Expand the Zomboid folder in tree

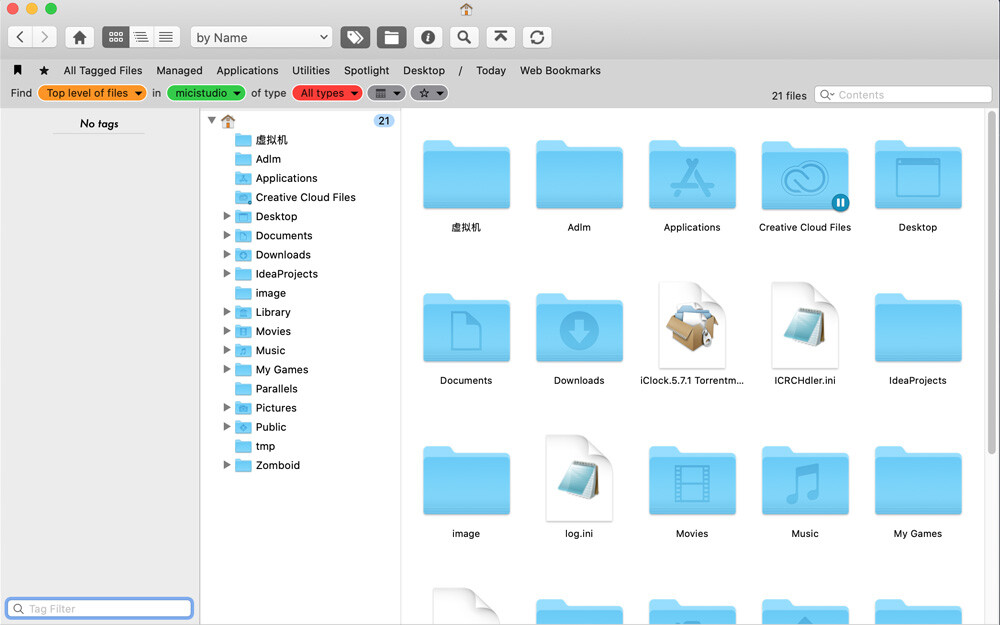click(226, 465)
